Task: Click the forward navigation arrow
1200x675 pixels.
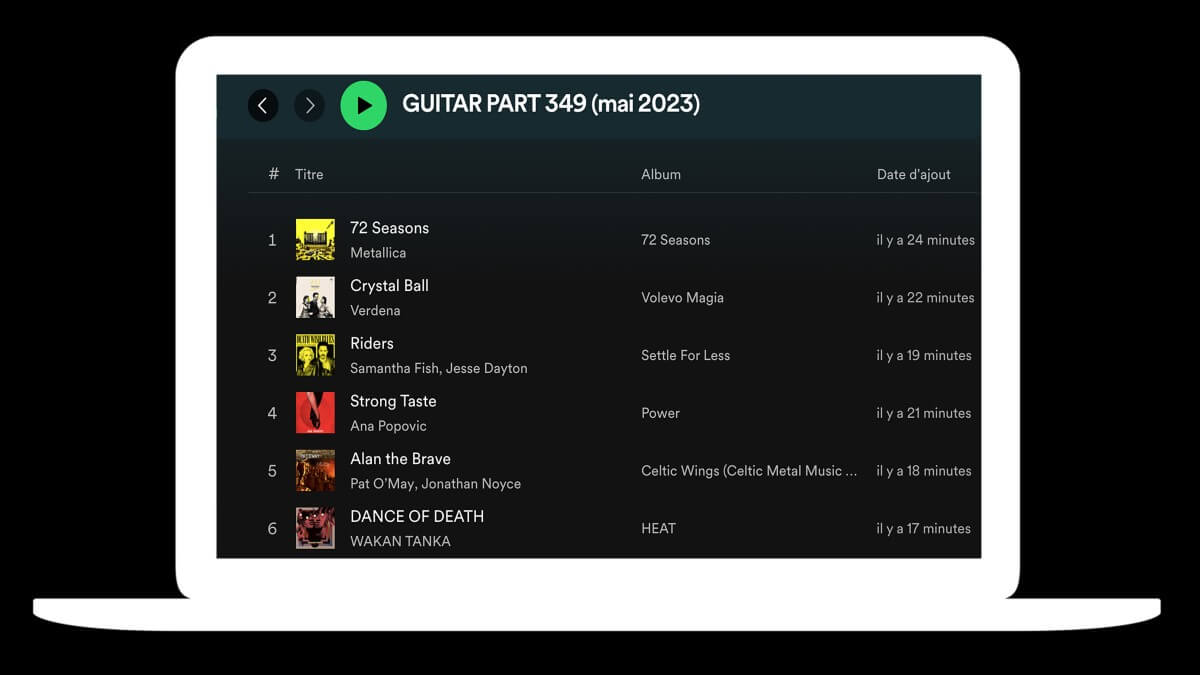Action: click(x=310, y=105)
